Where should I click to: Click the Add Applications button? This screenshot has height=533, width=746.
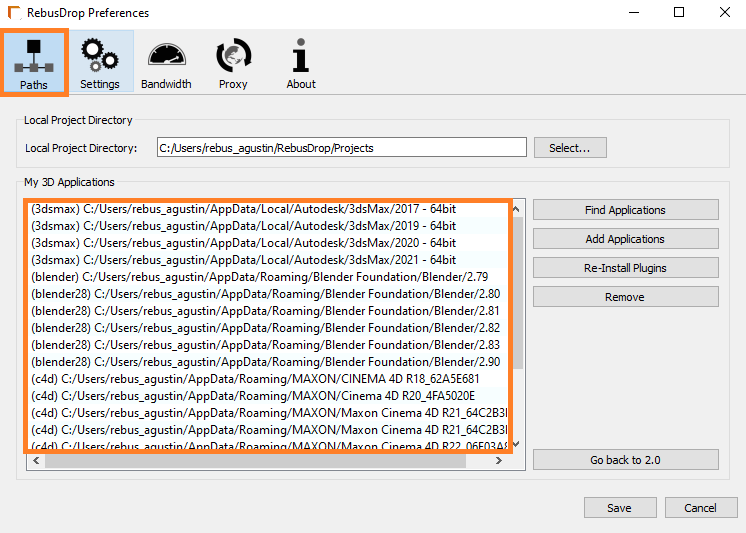625,239
